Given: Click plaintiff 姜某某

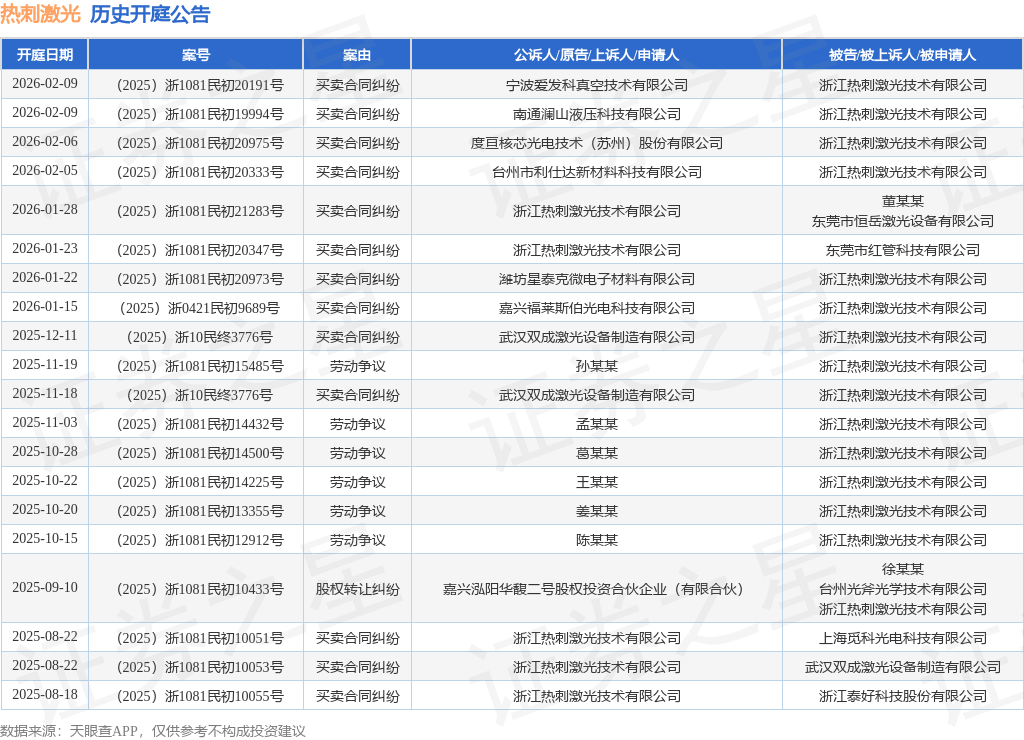Looking at the screenshot, I should [x=597, y=511].
